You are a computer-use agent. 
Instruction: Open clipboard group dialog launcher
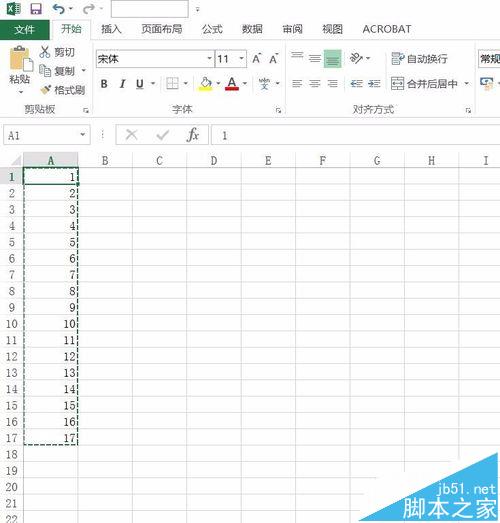pos(86,110)
